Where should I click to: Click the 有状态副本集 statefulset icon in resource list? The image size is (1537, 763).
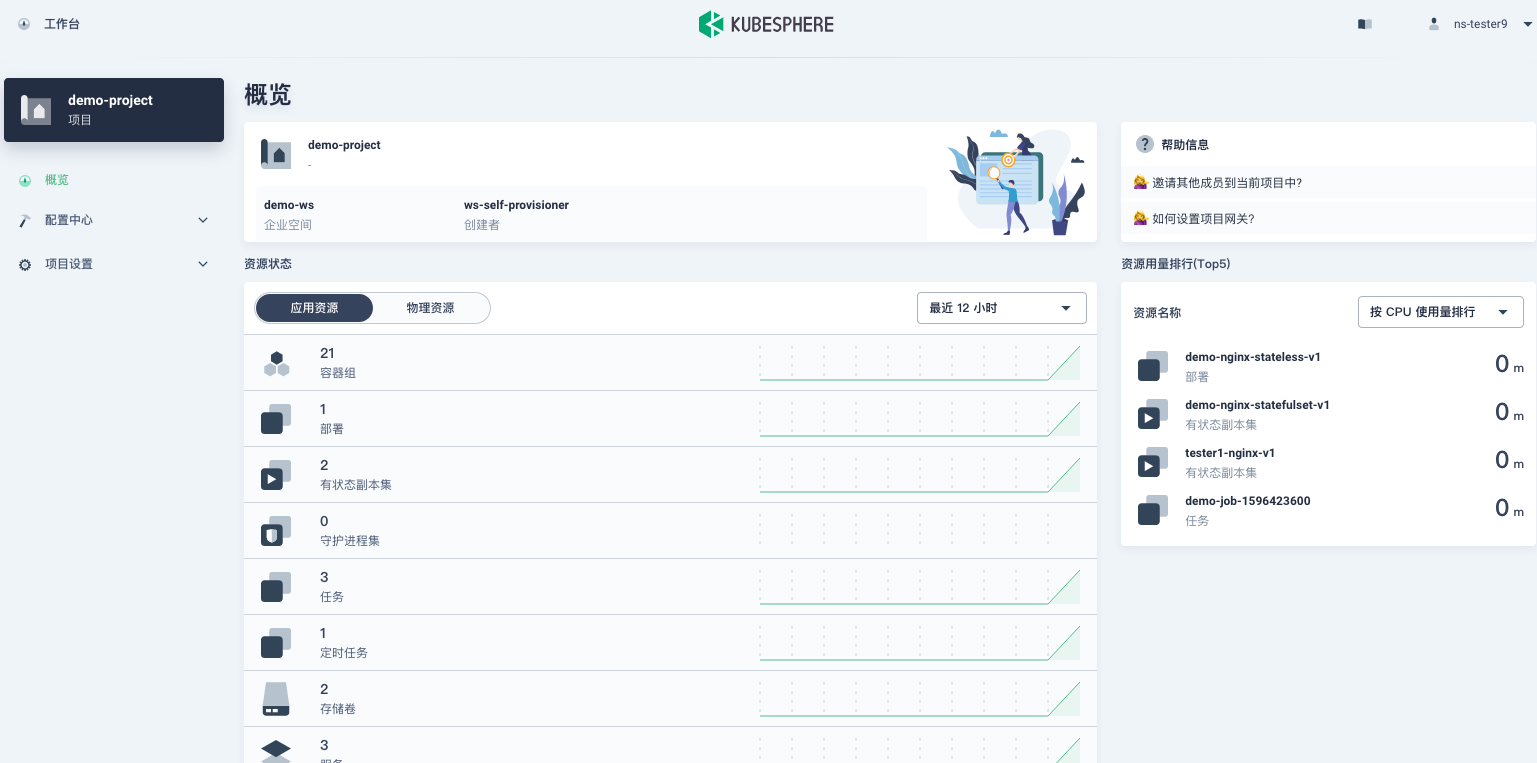coord(276,475)
